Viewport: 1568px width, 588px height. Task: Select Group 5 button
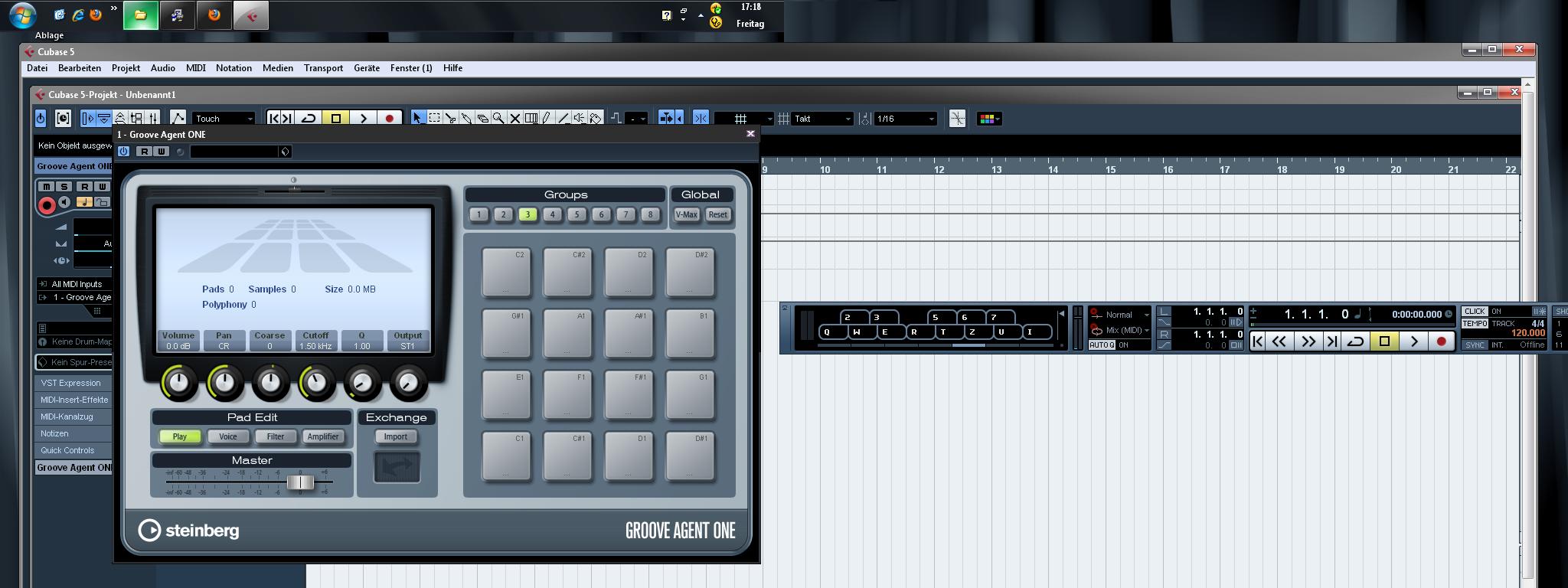click(x=577, y=214)
